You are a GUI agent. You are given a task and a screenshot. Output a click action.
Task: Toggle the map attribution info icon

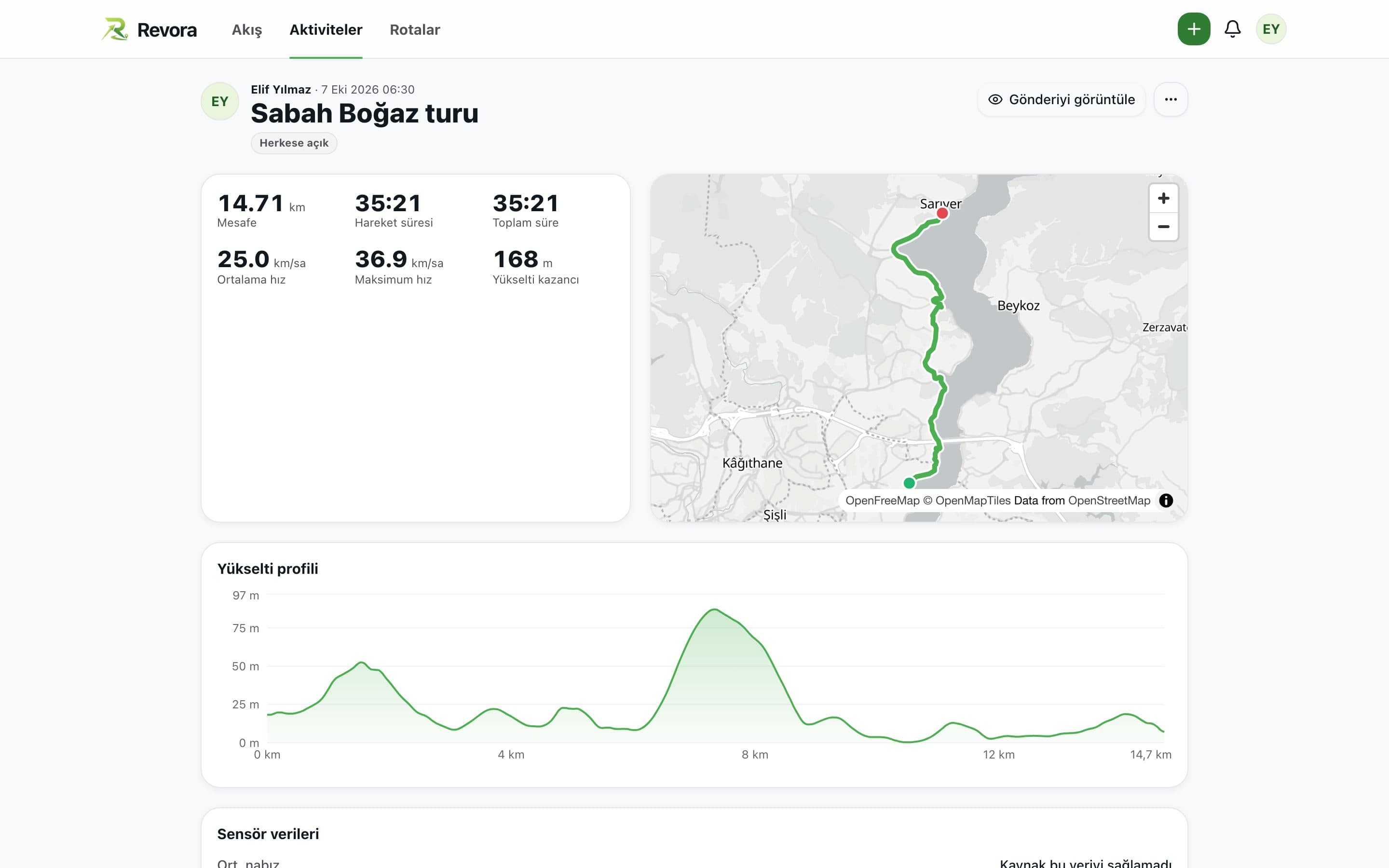pos(1166,501)
